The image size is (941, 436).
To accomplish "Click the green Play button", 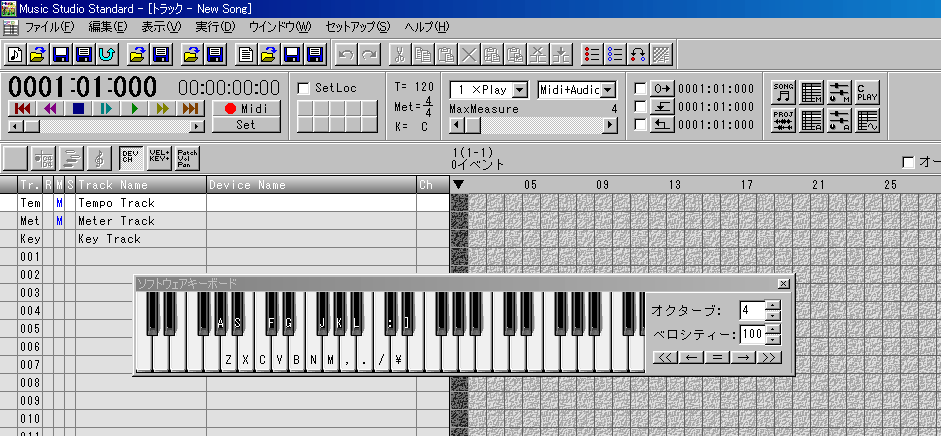I will click(134, 109).
